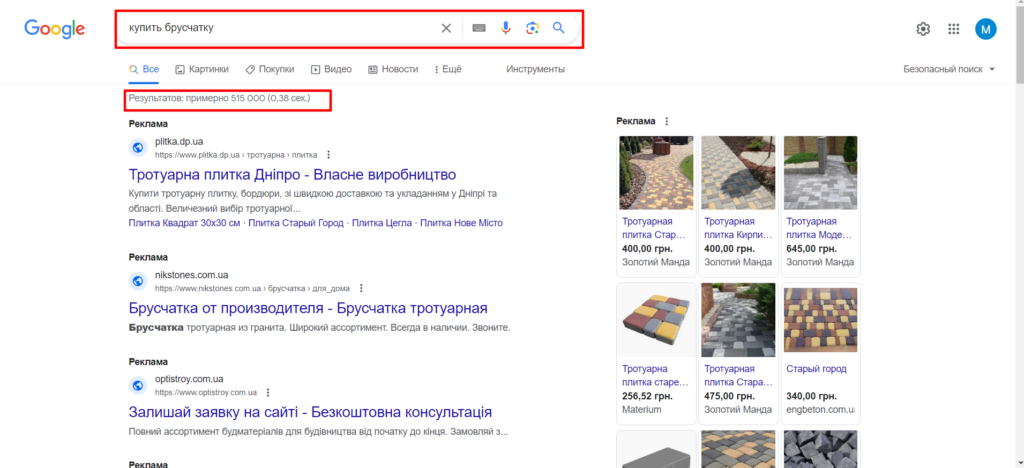
Task: Open Старый город product title link
Action: 816,369
